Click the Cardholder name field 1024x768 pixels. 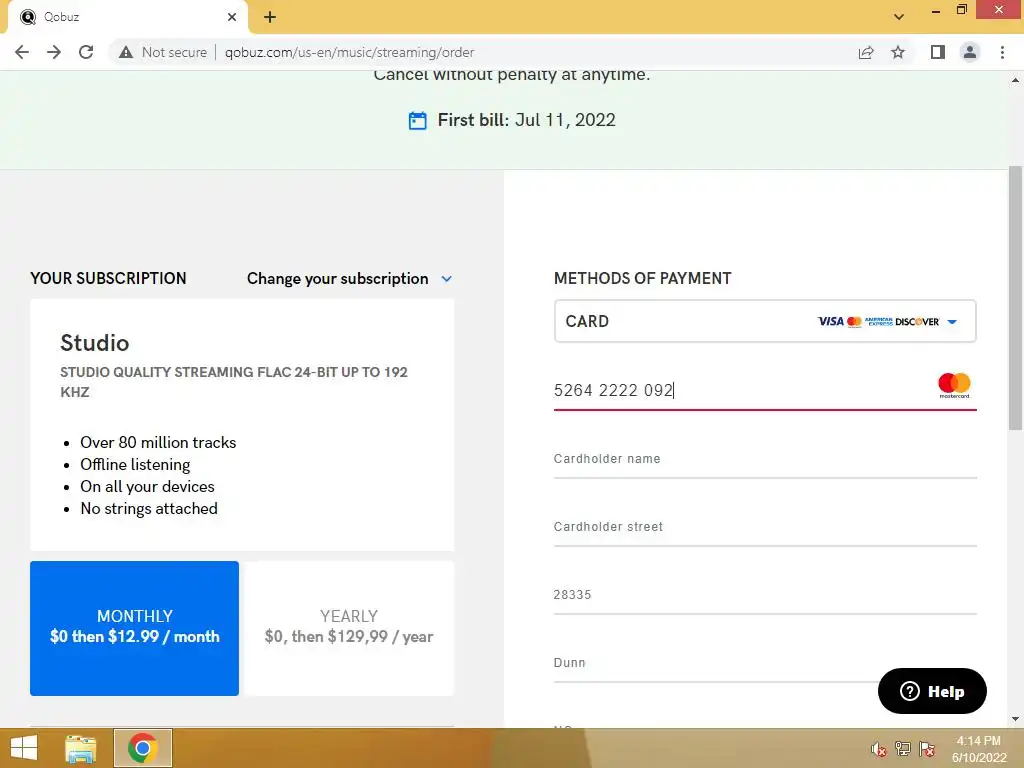pyautogui.click(x=765, y=459)
